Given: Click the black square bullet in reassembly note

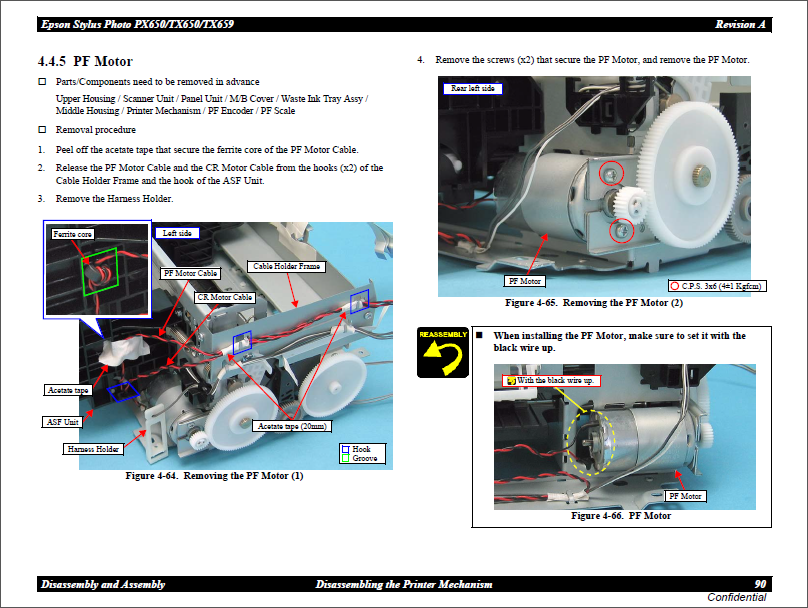Looking at the screenshot, I should pos(480,336).
